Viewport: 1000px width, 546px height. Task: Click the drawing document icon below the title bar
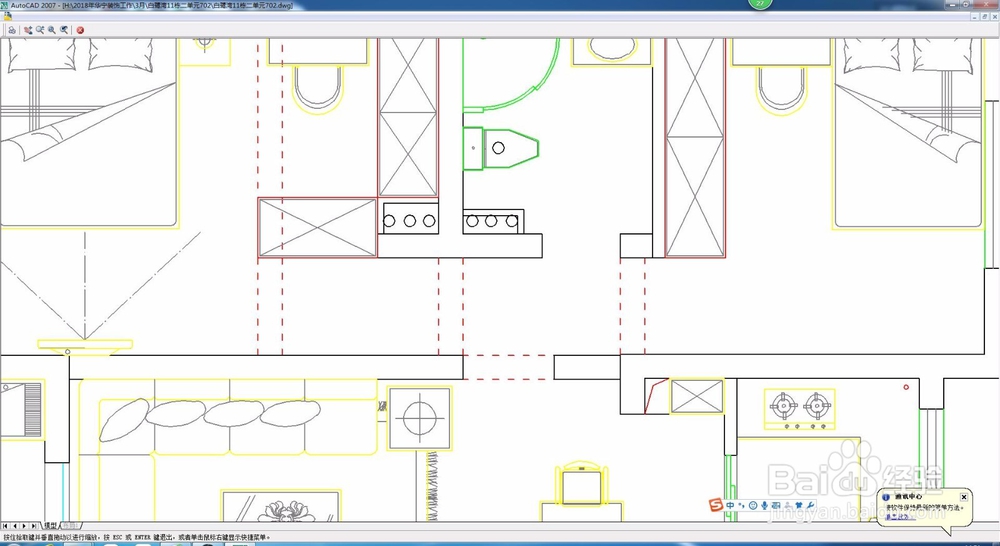tap(8, 16)
